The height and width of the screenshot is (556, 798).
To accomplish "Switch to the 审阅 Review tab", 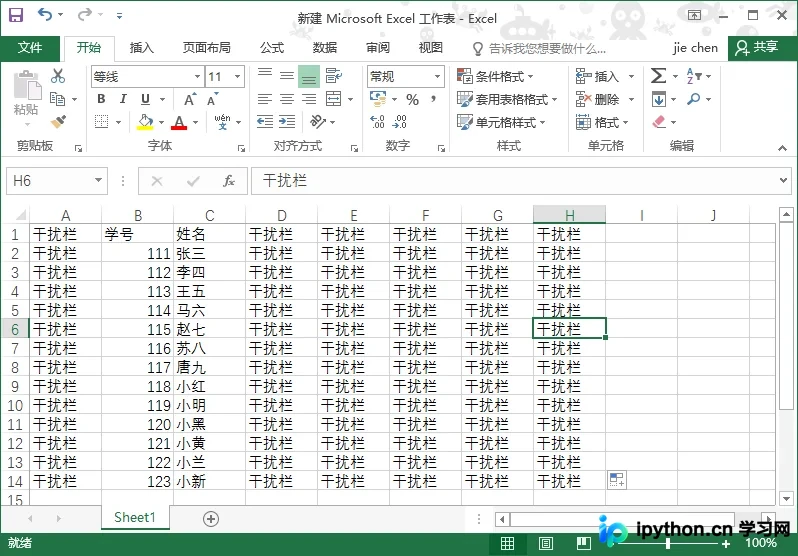I will (378, 48).
